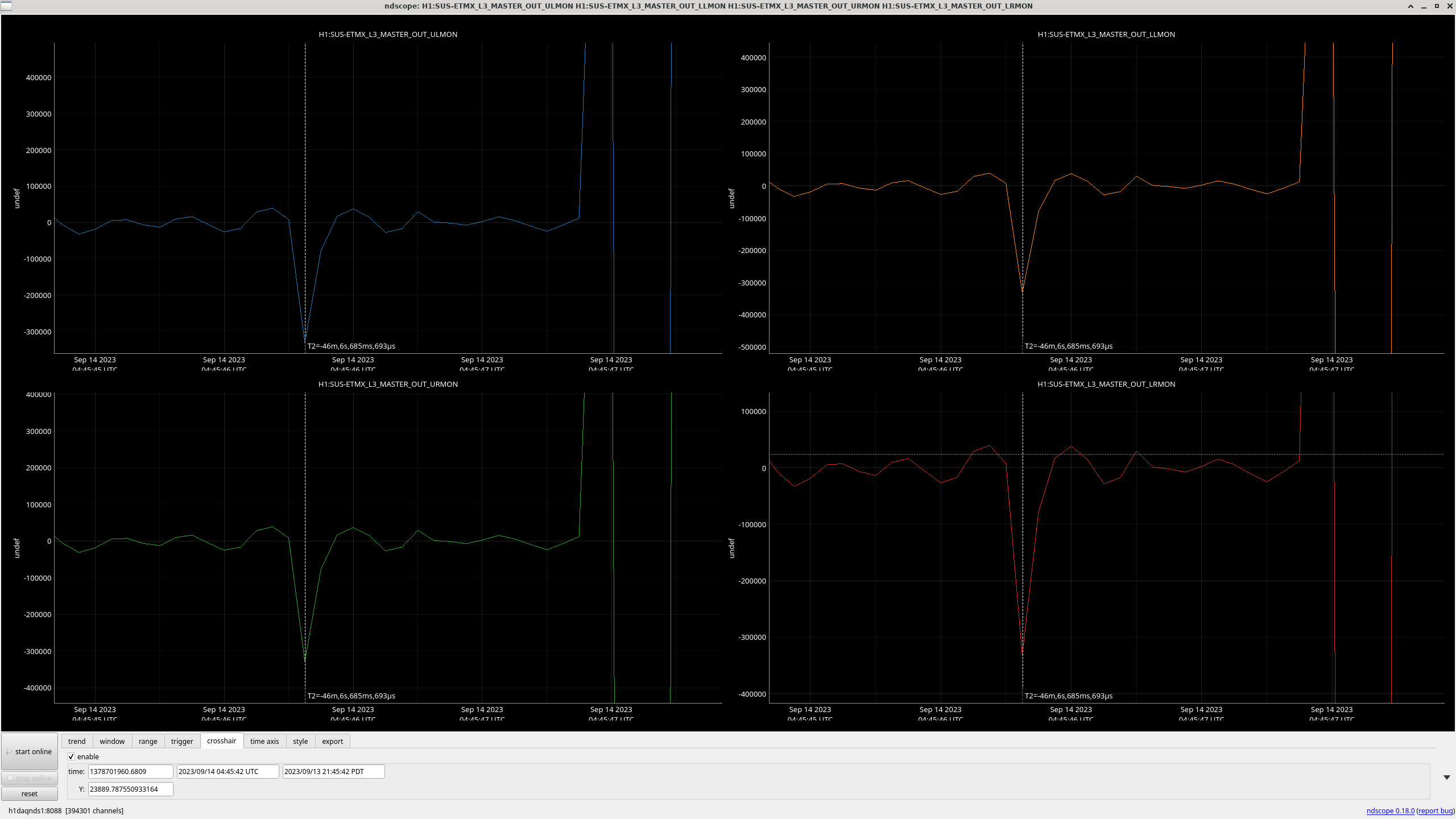Click the T2 crosshair label in URMON plot

click(x=351, y=696)
